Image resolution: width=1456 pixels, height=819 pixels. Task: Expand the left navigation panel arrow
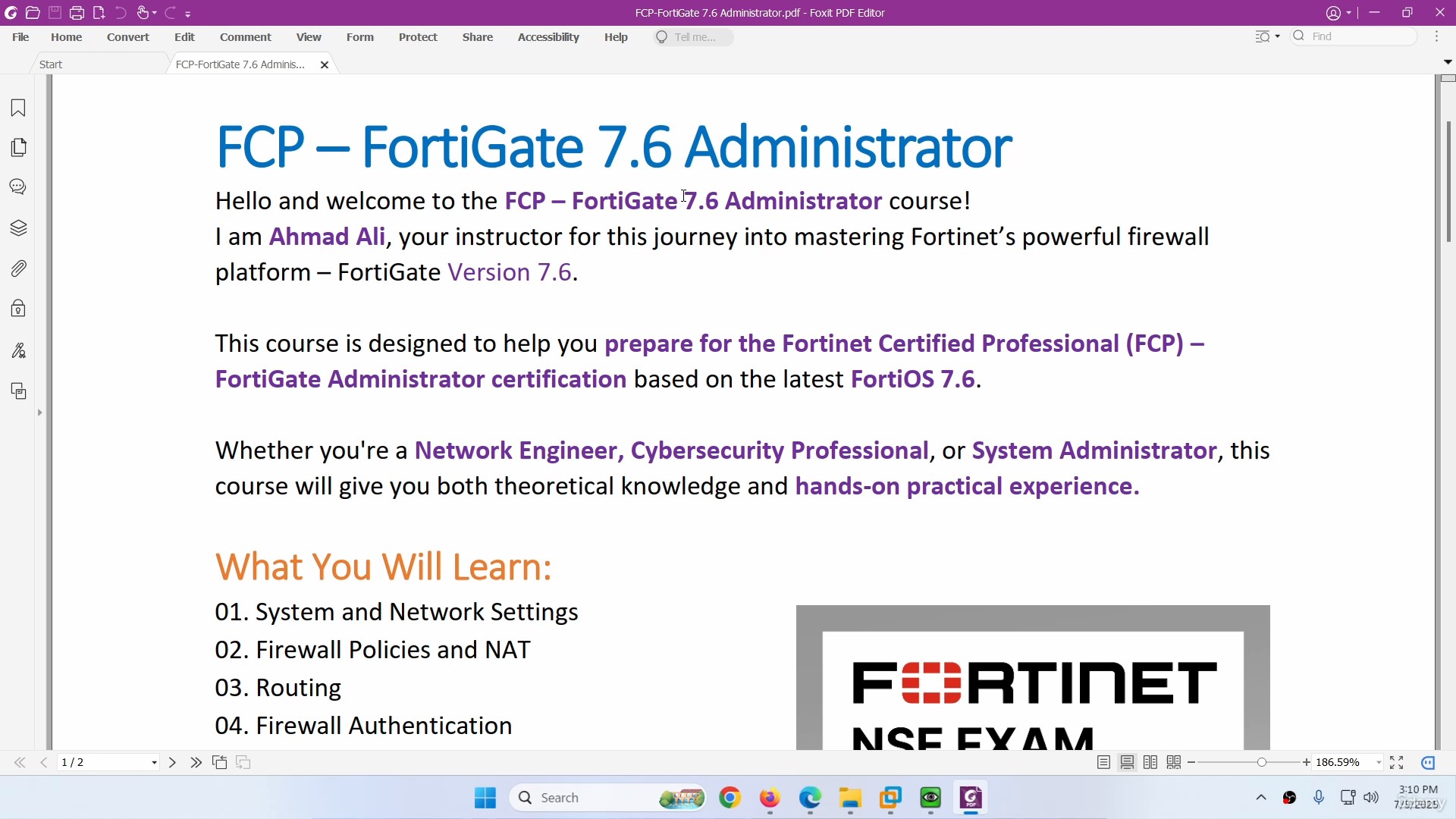point(39,413)
